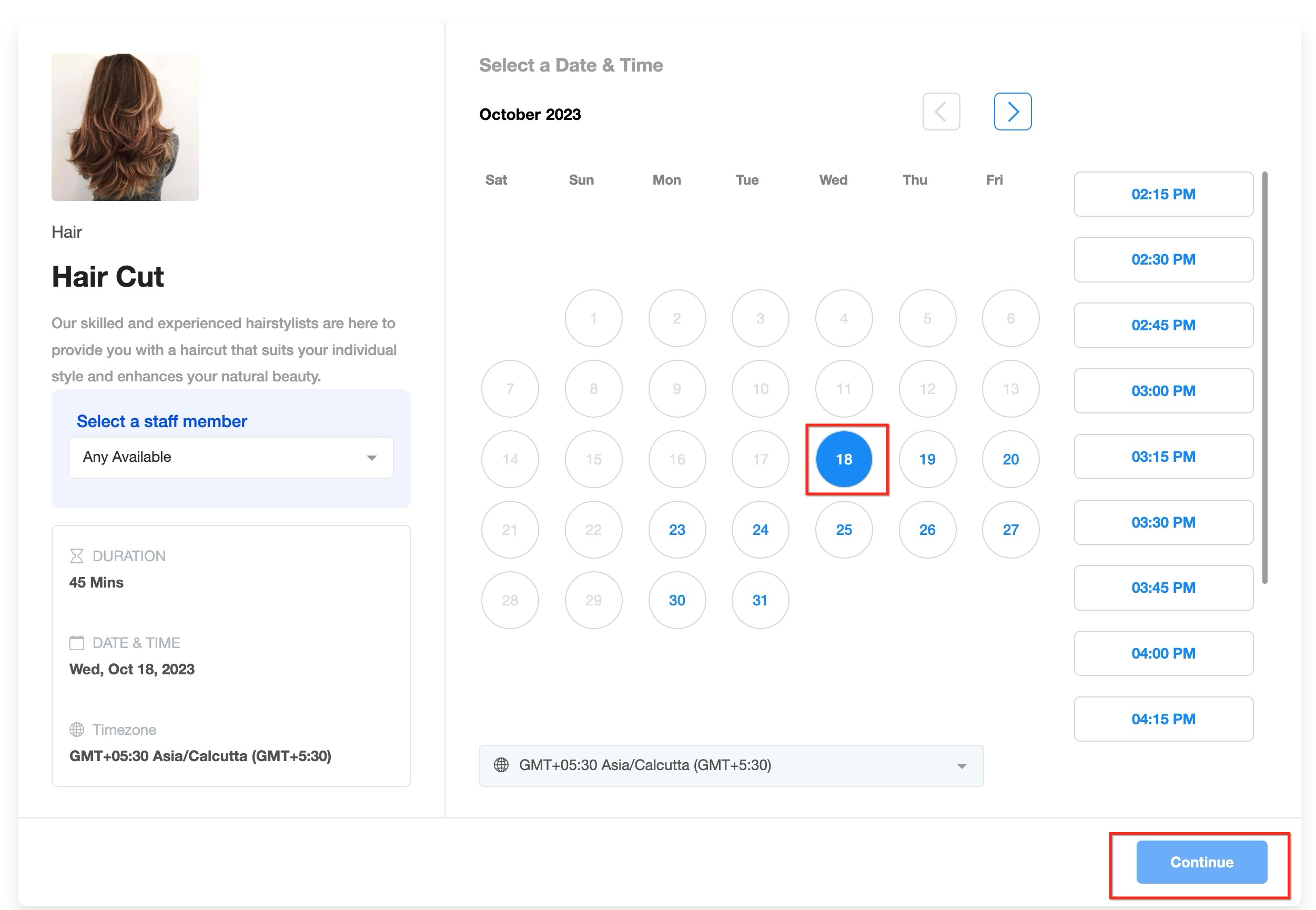1316x910 pixels.
Task: Pick October 31 date
Action: (x=760, y=600)
